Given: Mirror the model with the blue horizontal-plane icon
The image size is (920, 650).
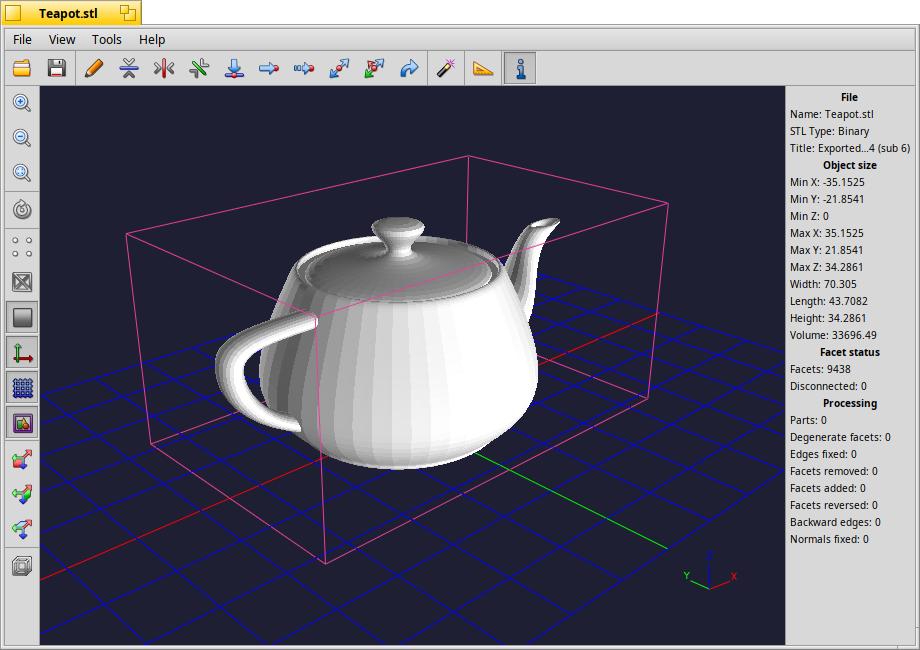Looking at the screenshot, I should click(x=129, y=68).
